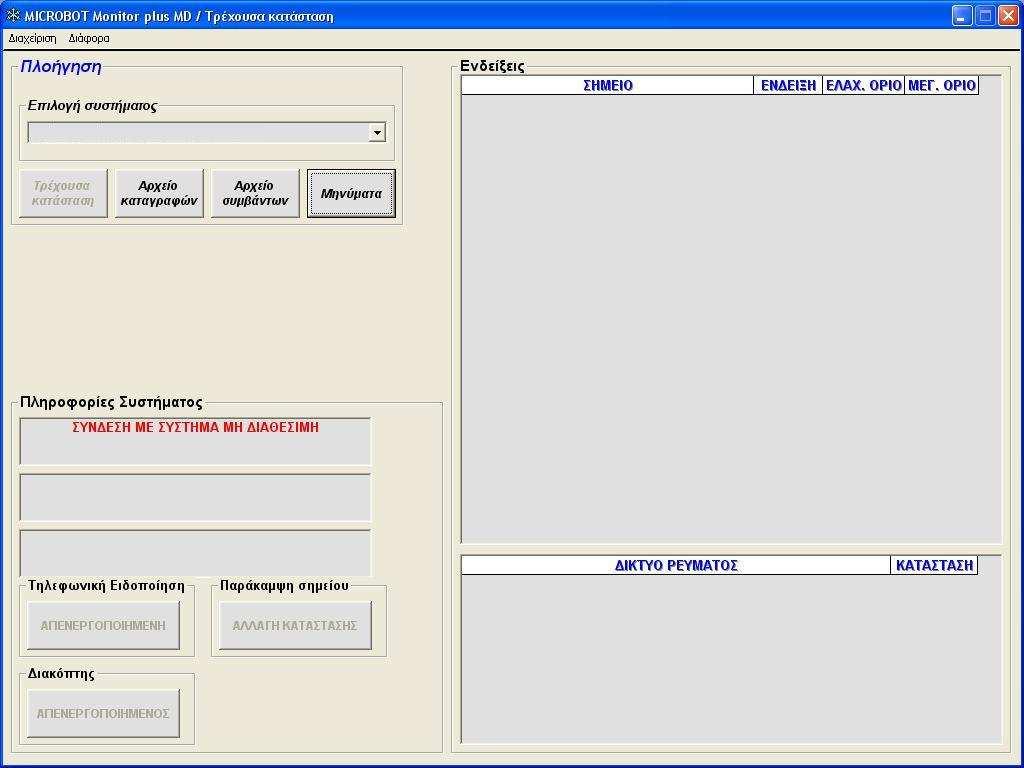Click the ΕΛΑΧ. ΟΡΙΟ column header

[863, 86]
